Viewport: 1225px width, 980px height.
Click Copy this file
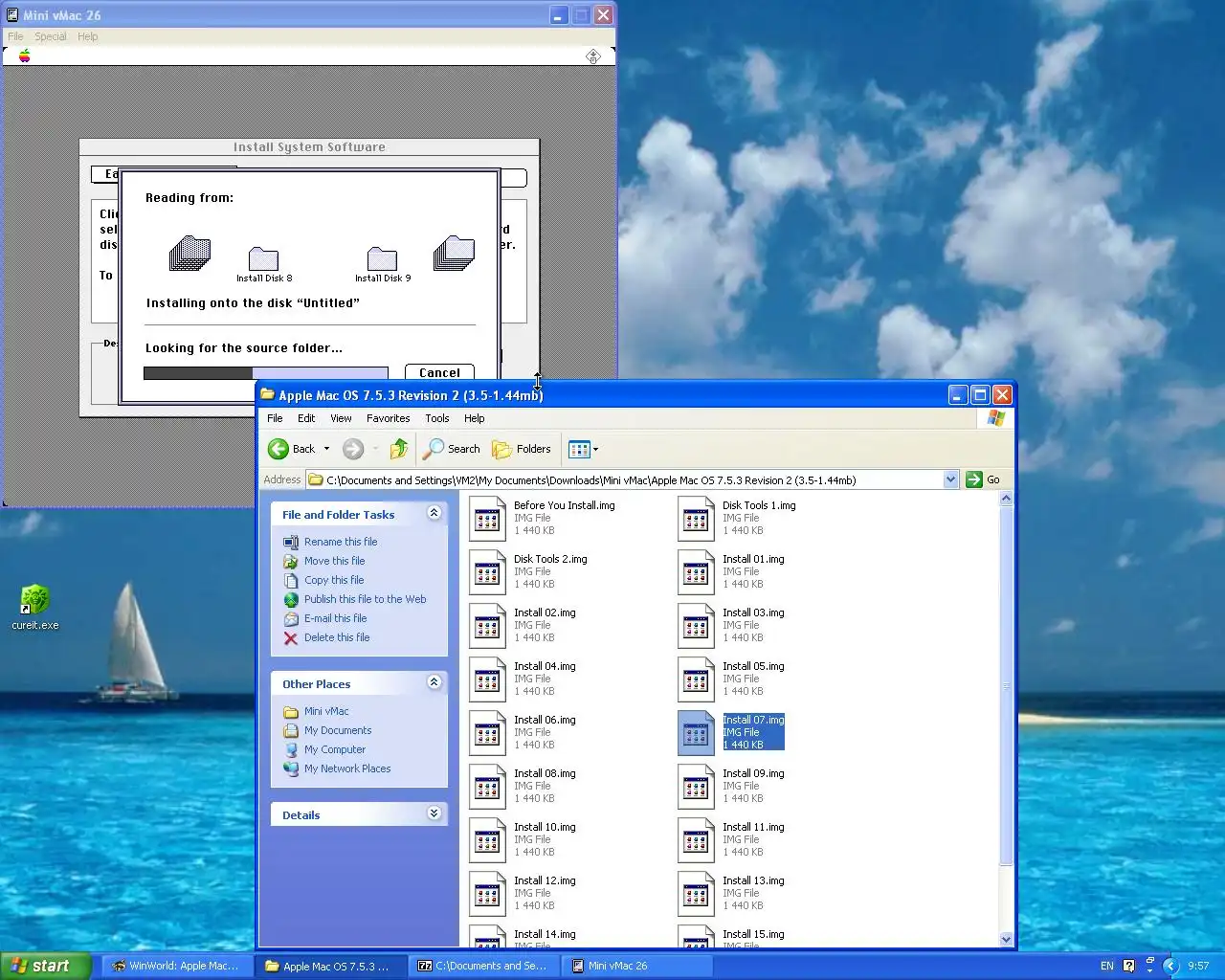[x=334, y=580]
